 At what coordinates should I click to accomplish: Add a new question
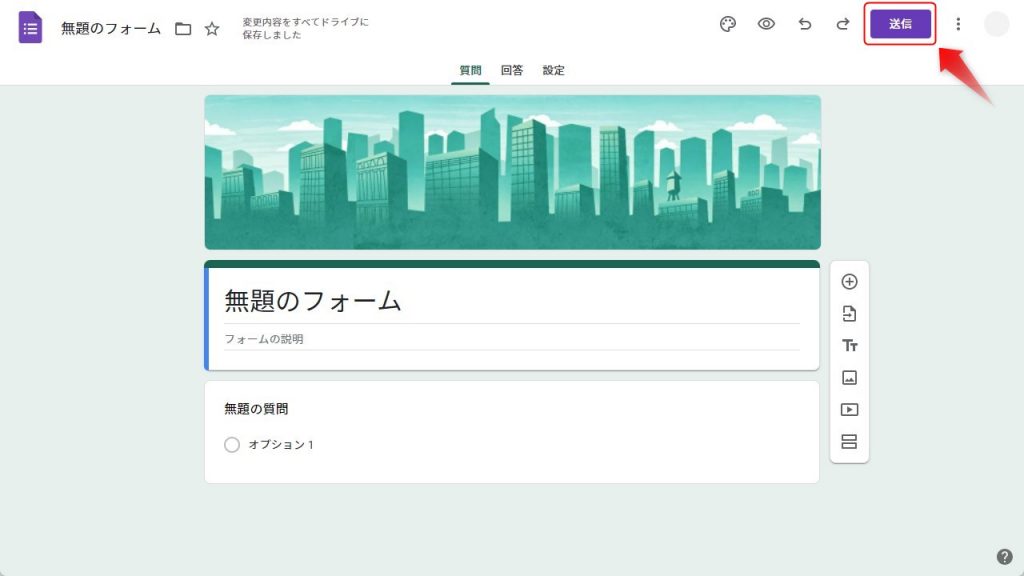point(849,281)
